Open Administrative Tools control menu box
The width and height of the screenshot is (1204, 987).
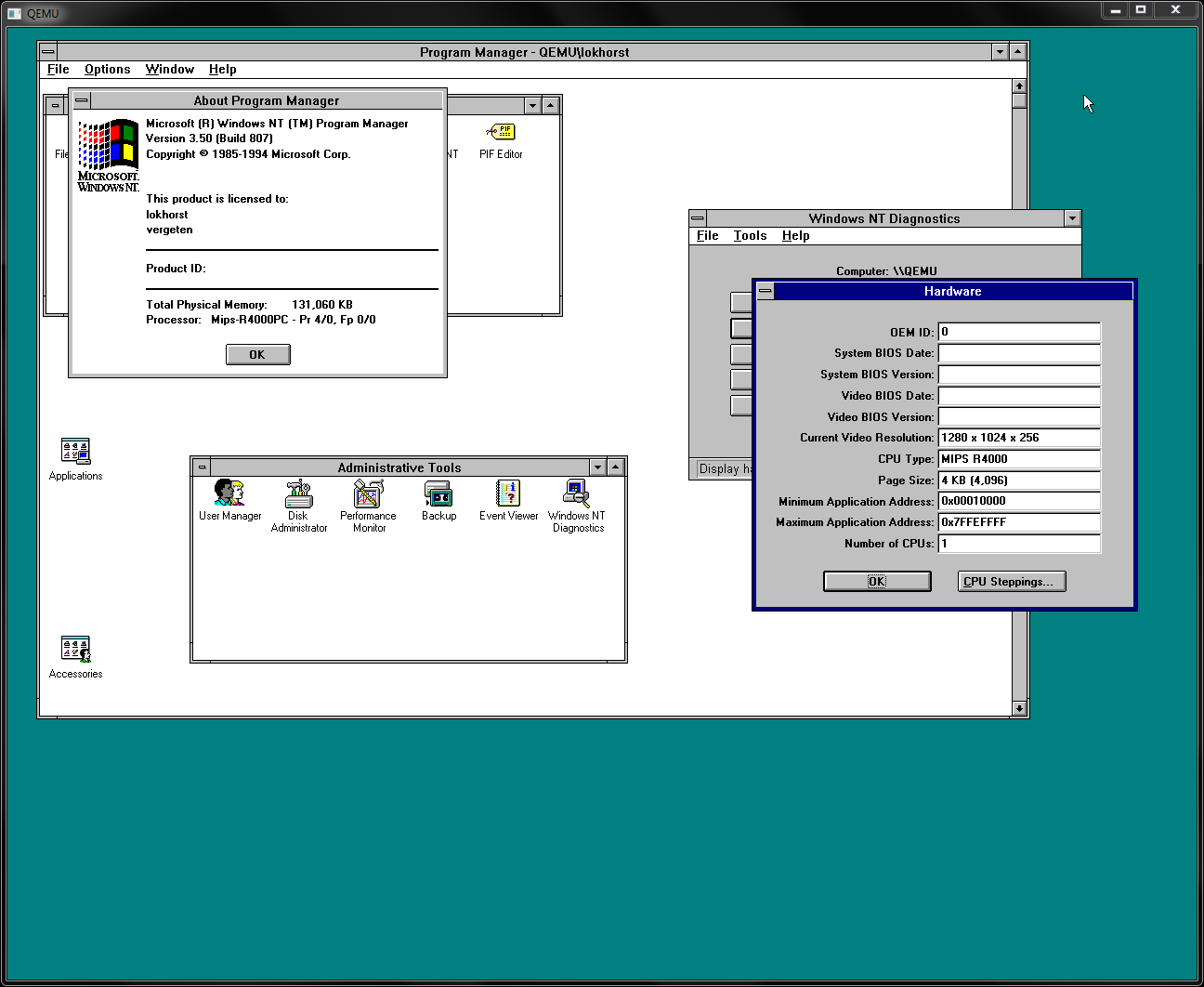[x=202, y=467]
